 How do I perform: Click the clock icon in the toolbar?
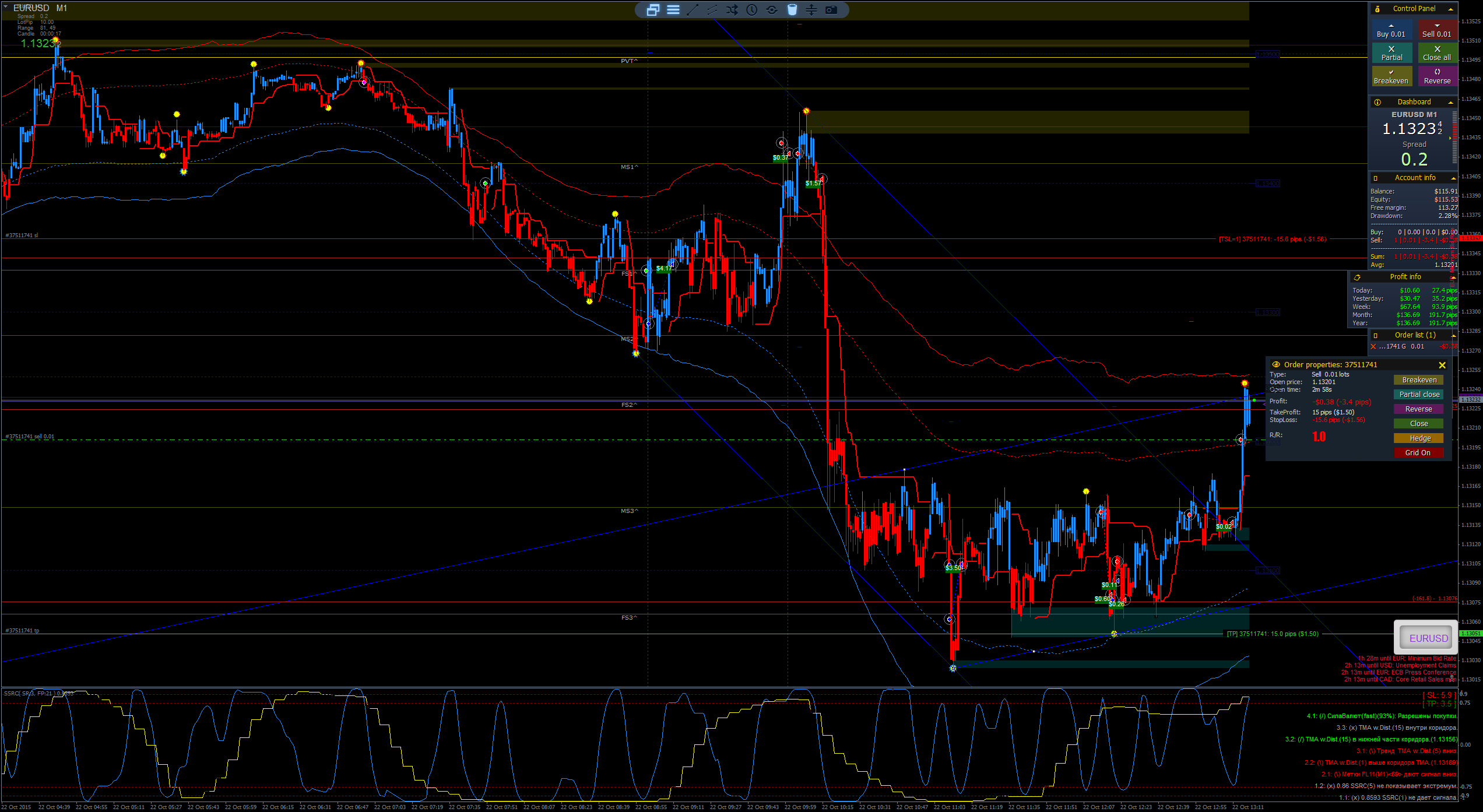(x=752, y=9)
